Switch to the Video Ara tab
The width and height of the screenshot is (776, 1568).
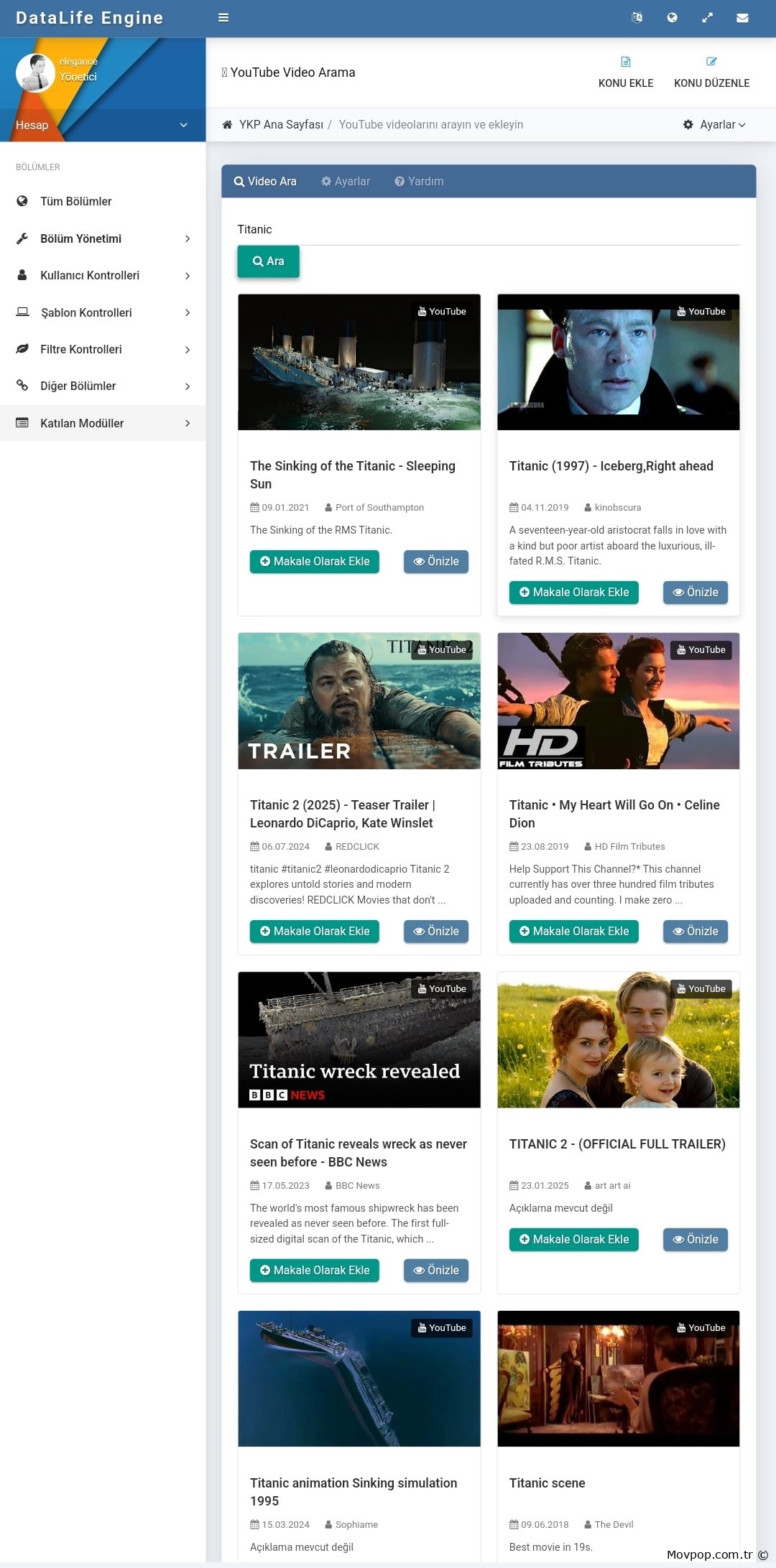pyautogui.click(x=265, y=181)
